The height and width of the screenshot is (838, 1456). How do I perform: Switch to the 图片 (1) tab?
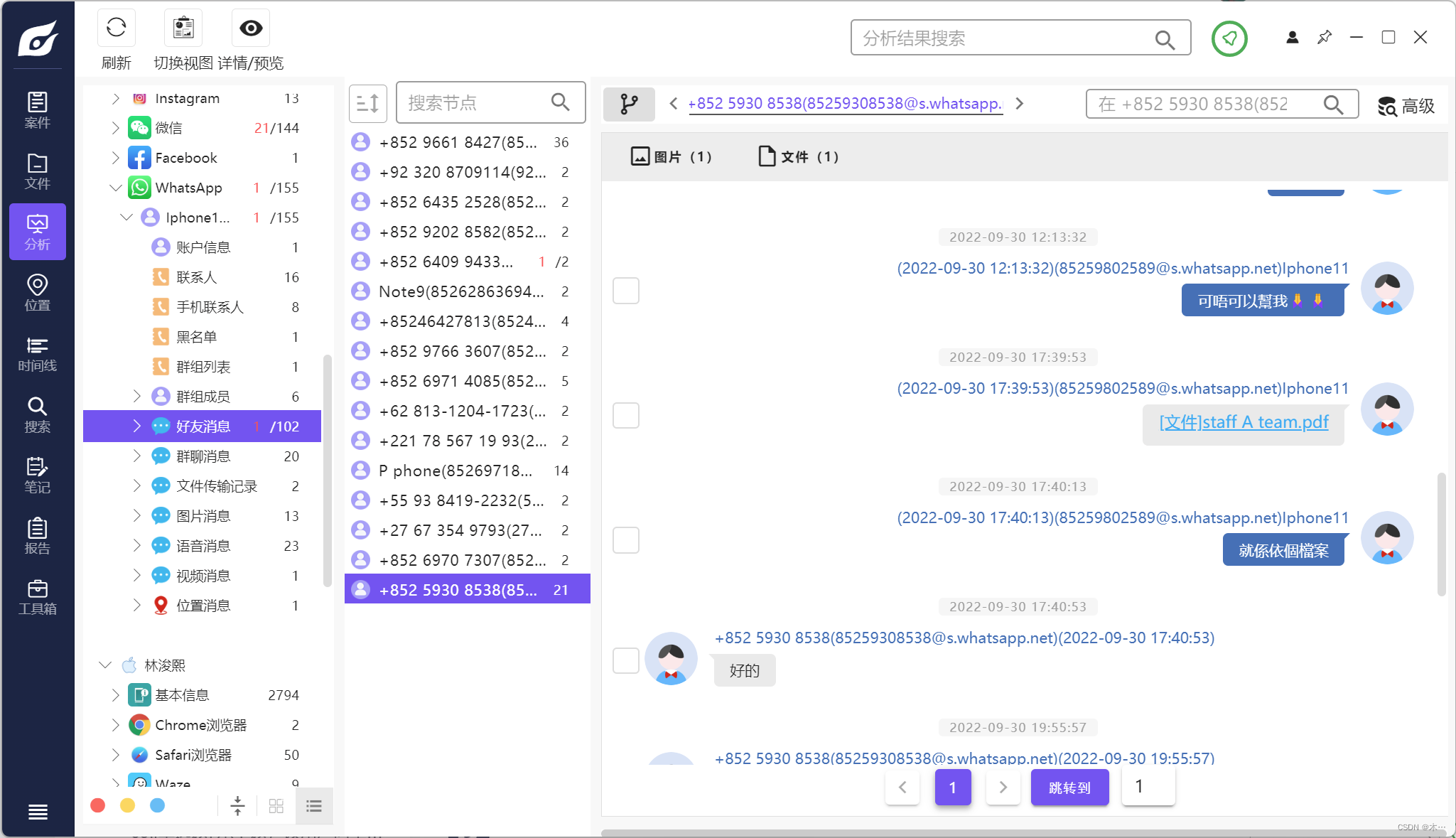pyautogui.click(x=671, y=156)
